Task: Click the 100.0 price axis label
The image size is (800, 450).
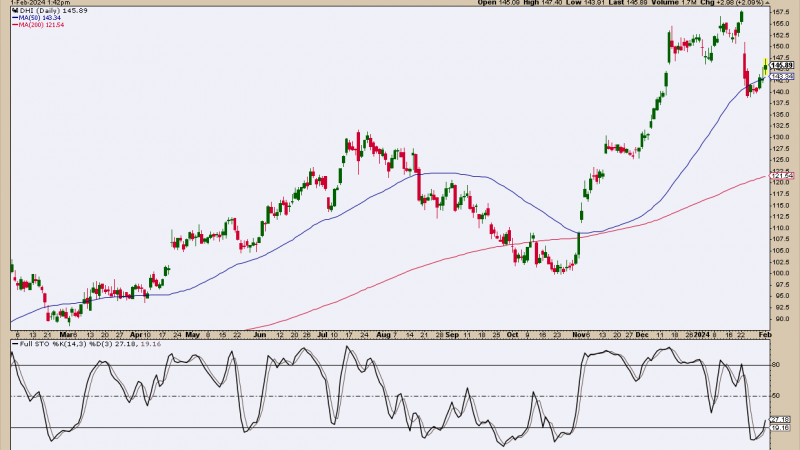Action: point(781,273)
